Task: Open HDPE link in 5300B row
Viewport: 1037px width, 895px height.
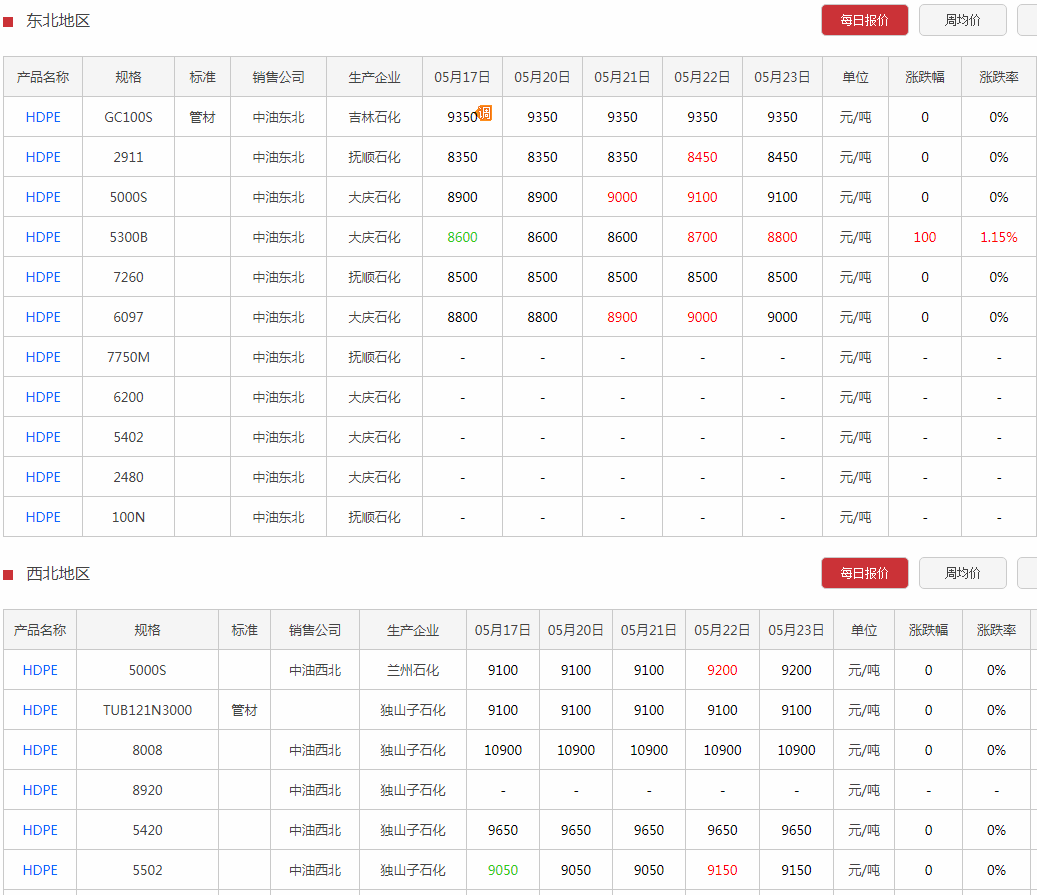Action: pos(43,237)
